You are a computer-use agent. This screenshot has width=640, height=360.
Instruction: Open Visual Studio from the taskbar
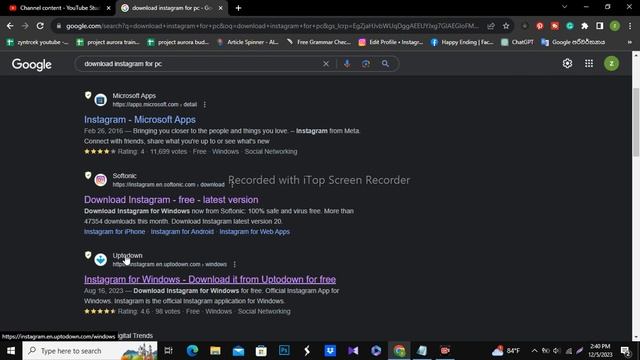pyautogui.click(x=353, y=351)
